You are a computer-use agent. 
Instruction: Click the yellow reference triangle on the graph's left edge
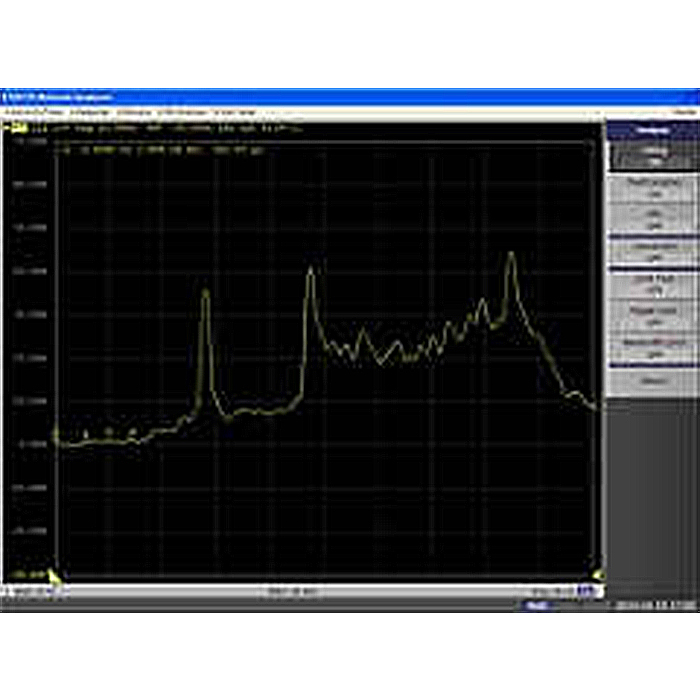click(x=56, y=433)
